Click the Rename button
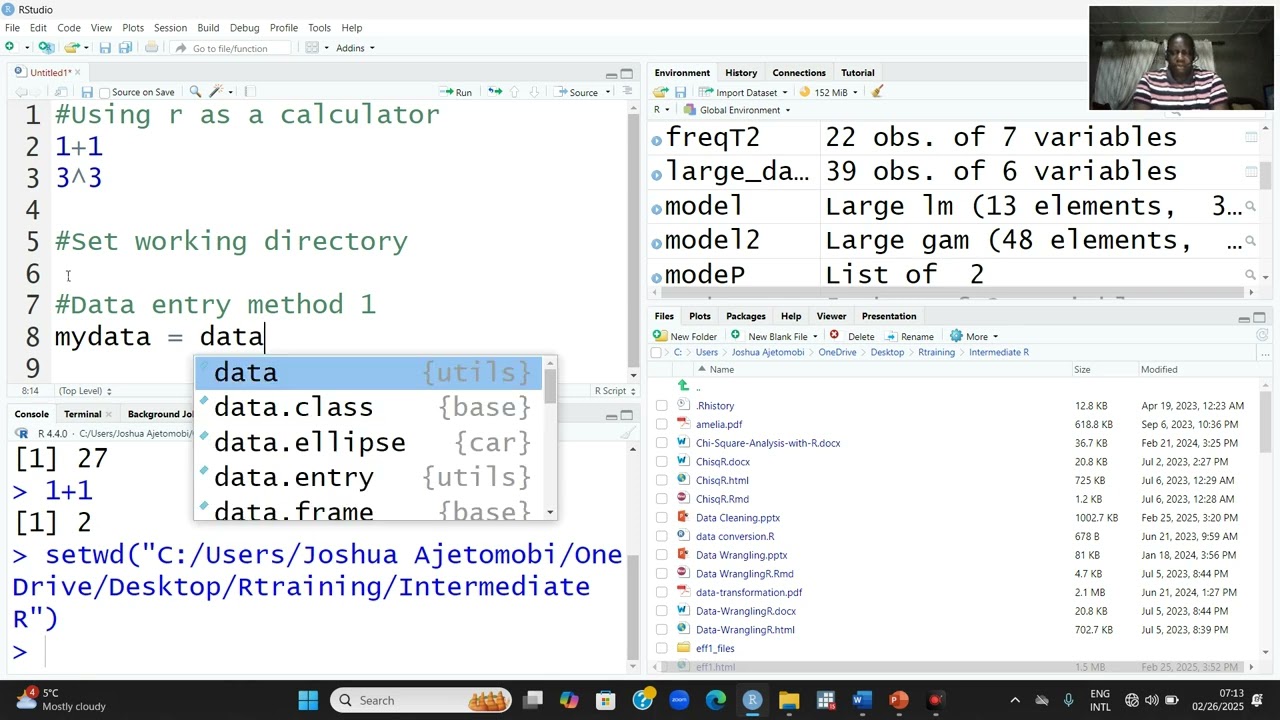Viewport: 1280px width, 720px height. coord(909,336)
